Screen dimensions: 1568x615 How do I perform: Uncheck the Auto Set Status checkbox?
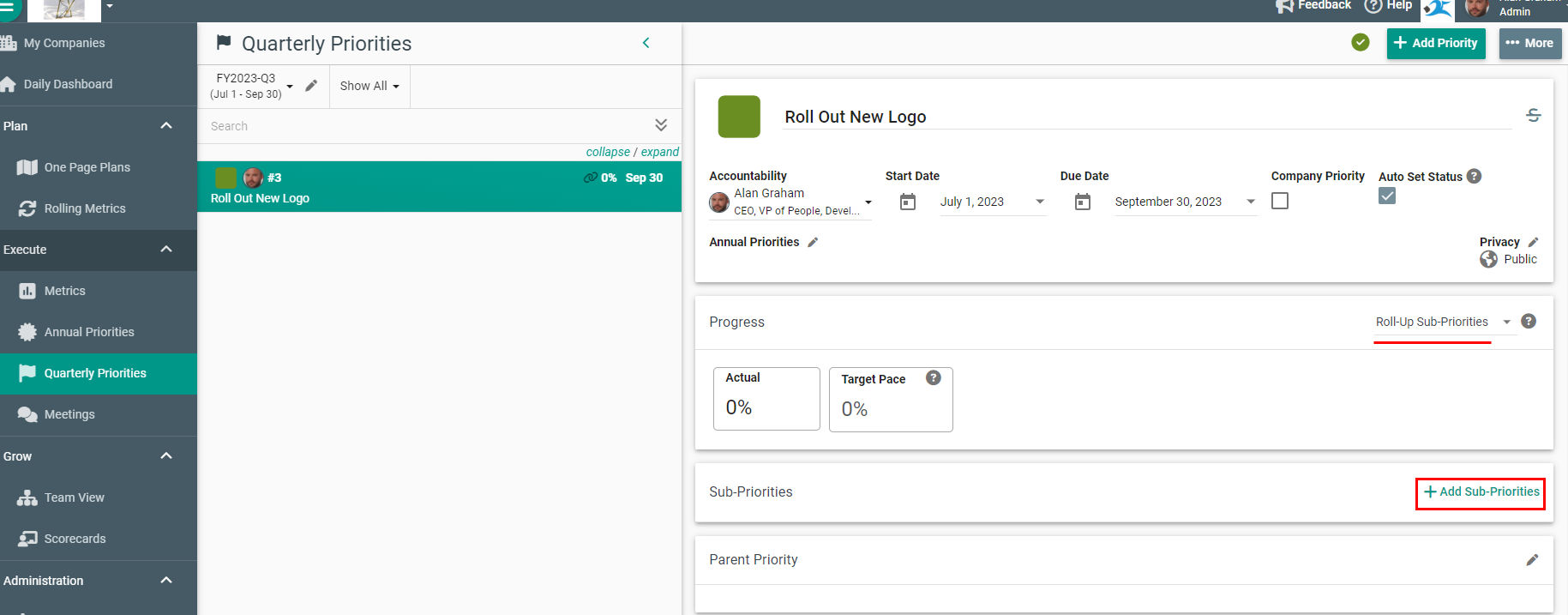tap(1386, 196)
